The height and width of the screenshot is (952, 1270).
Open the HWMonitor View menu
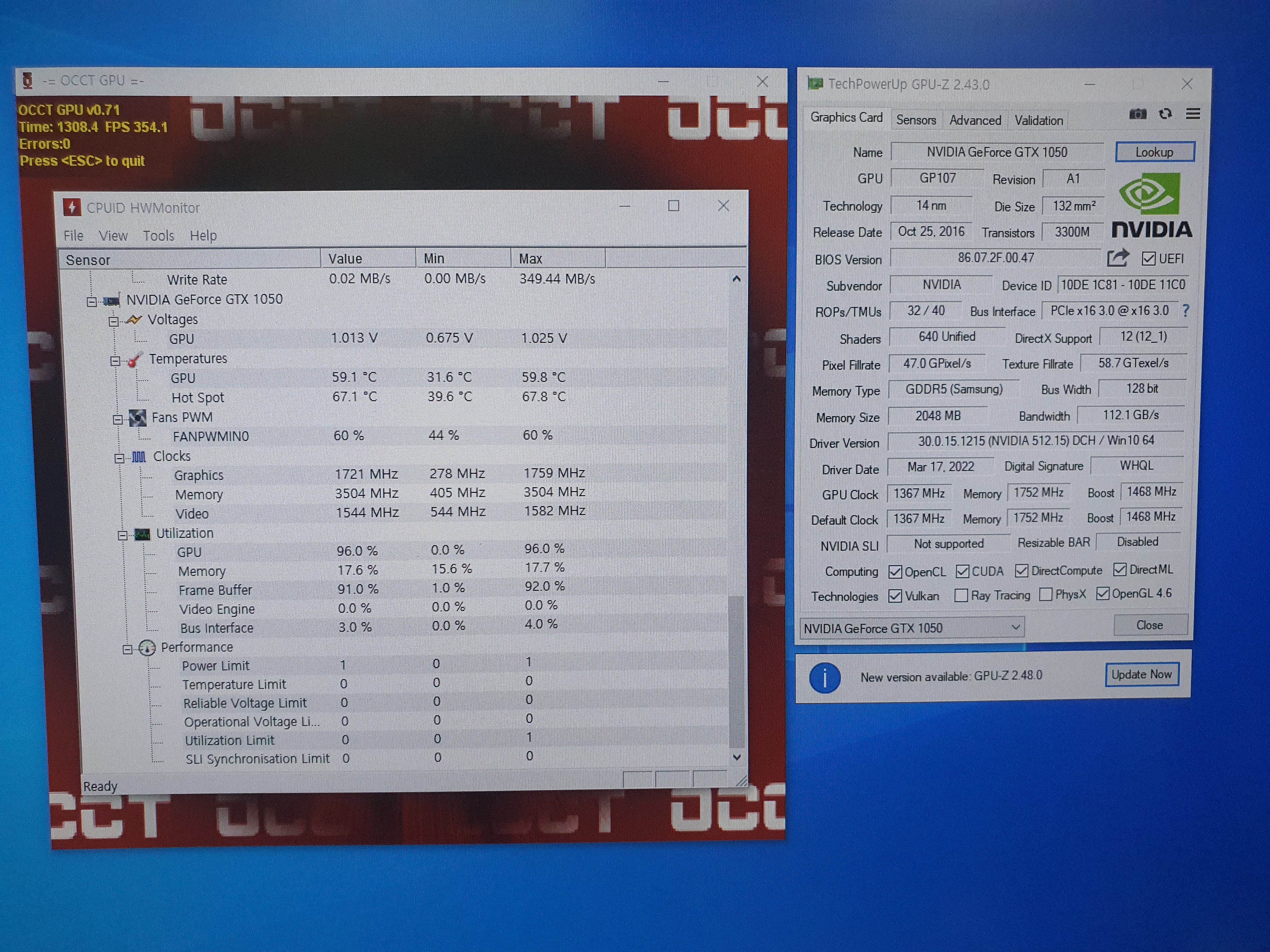[113, 236]
